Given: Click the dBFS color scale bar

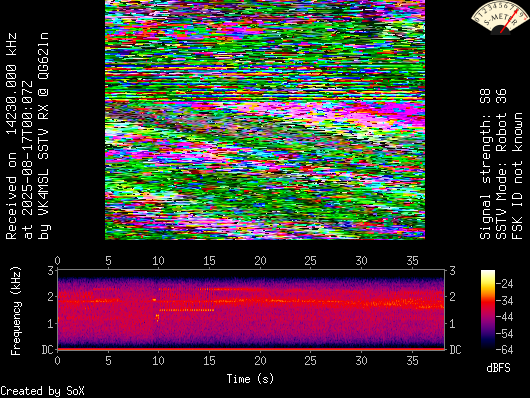Looking at the screenshot, I should click(x=488, y=309).
